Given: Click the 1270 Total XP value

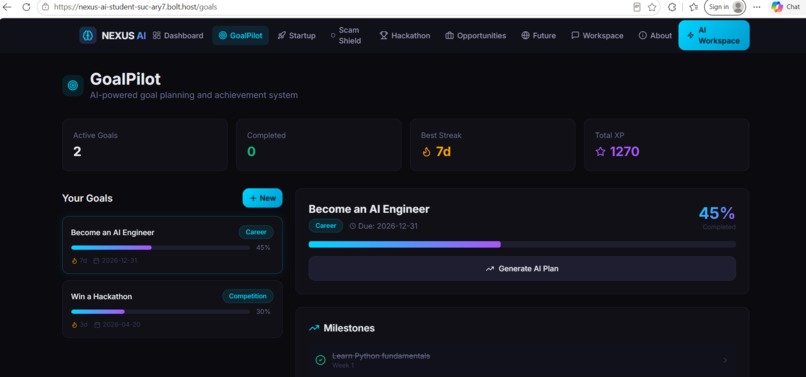Looking at the screenshot, I should [x=625, y=152].
